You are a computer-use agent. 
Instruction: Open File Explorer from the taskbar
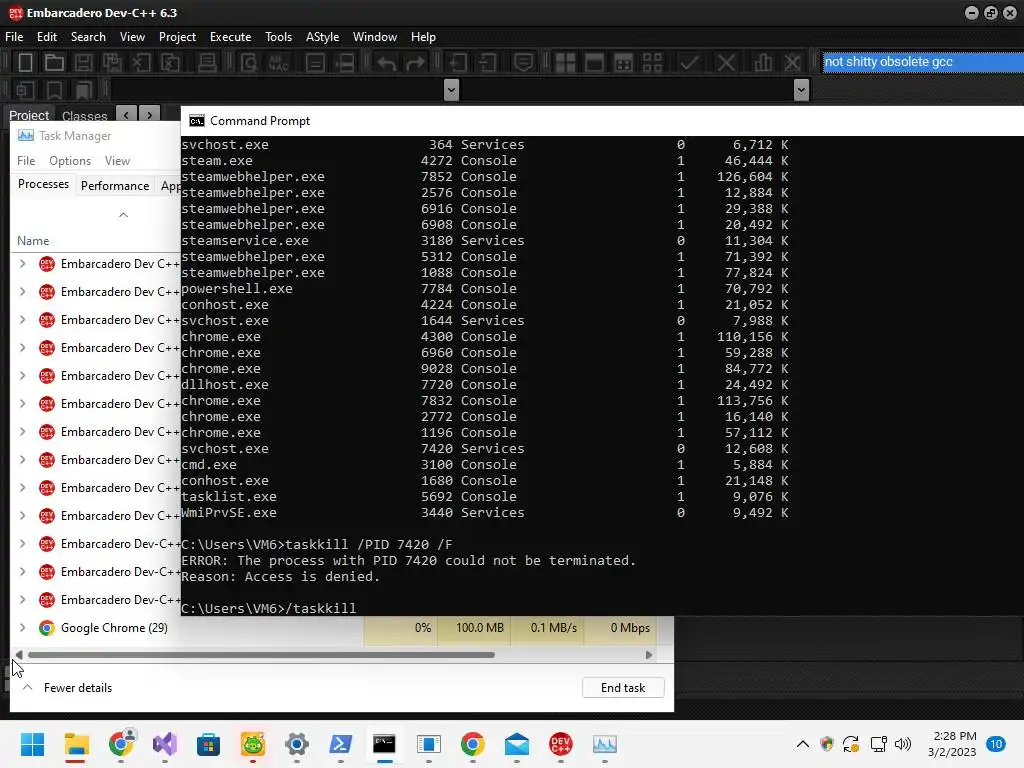coord(76,744)
